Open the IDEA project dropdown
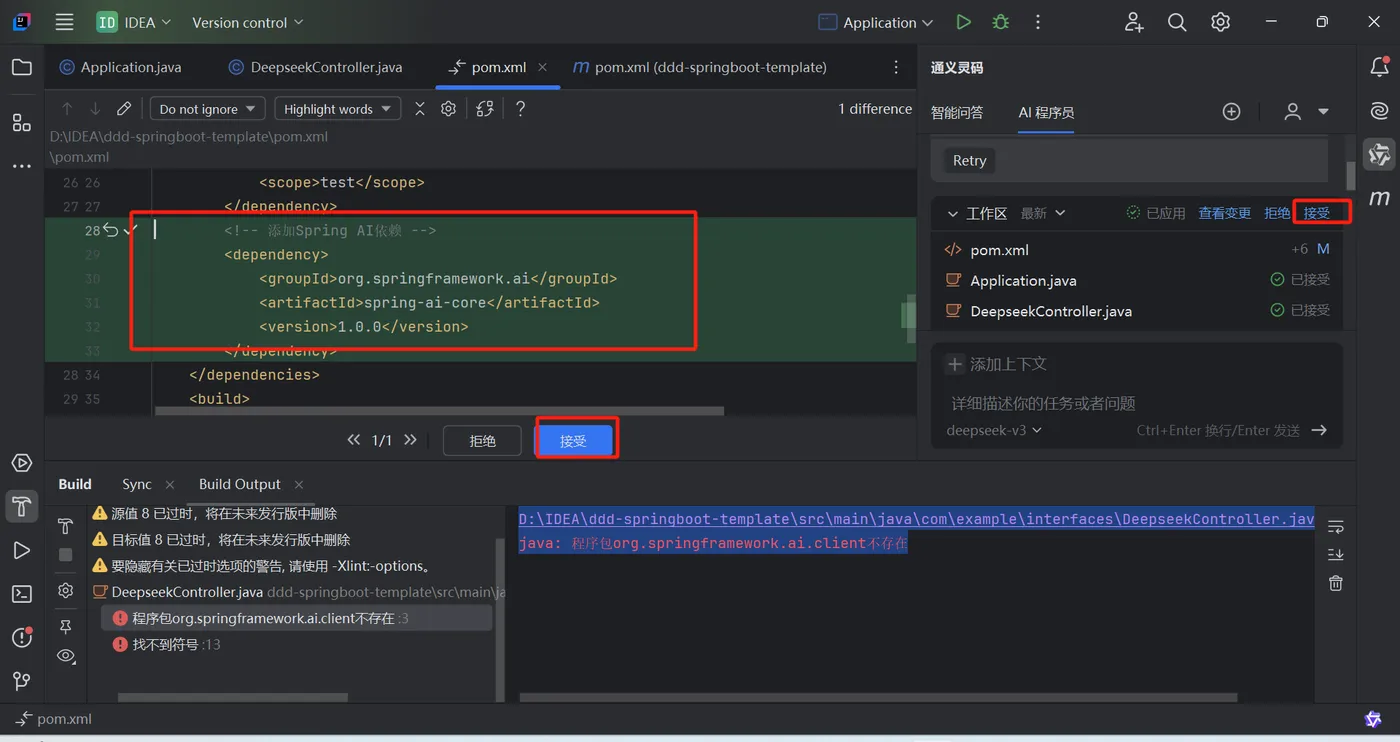 pos(134,22)
